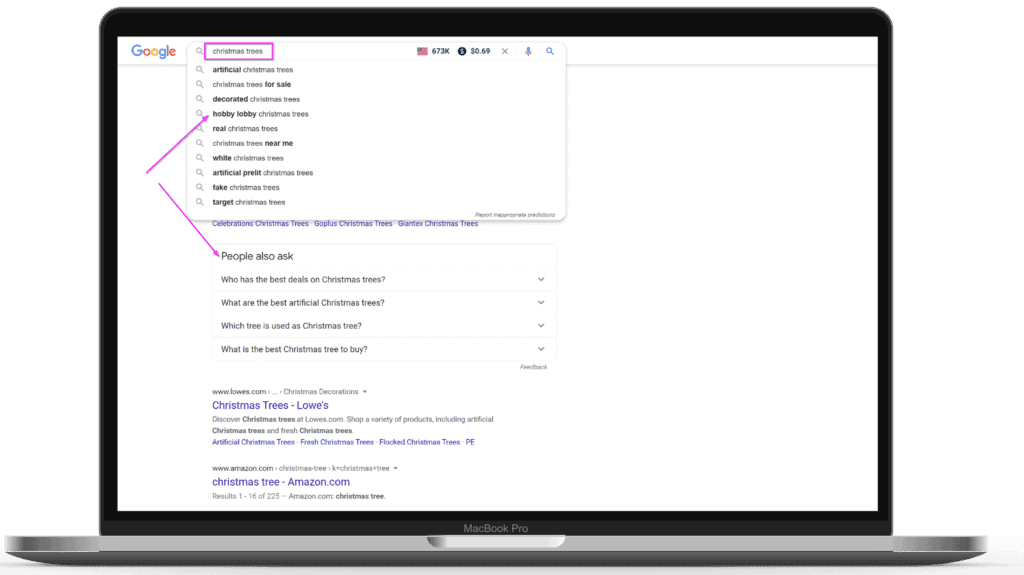
Task: Click magnifier icon beside 'artificial christmas trees'
Action: tap(200, 69)
